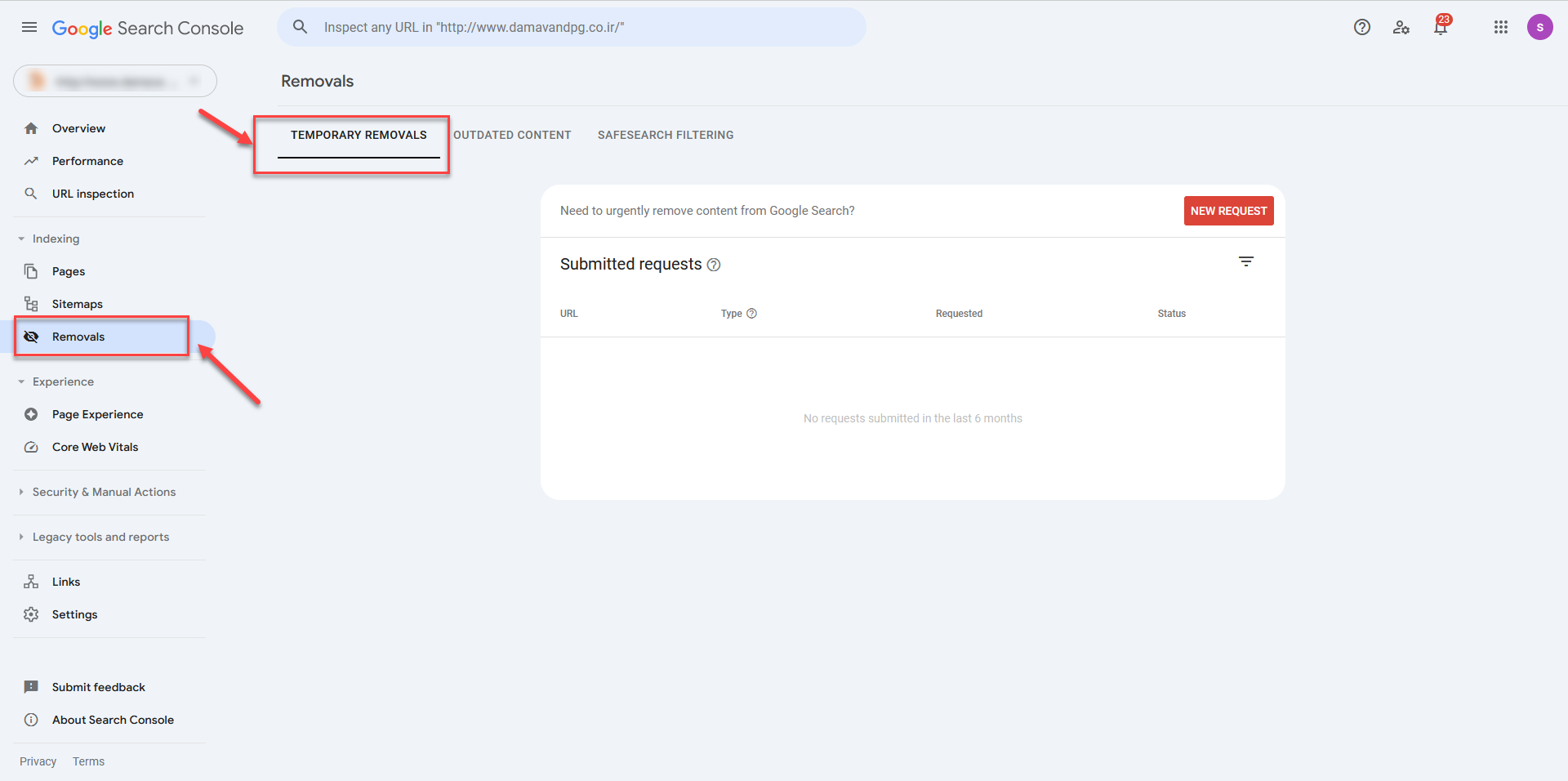Open the property selector dropdown
Image resolution: width=1568 pixels, height=781 pixels.
[x=115, y=81]
